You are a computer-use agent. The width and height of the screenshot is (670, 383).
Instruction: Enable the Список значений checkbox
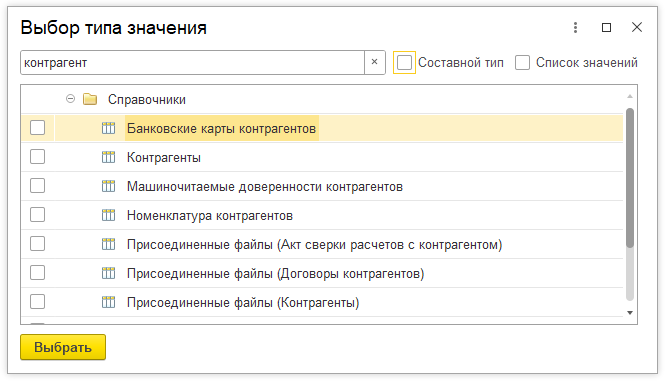tap(522, 62)
